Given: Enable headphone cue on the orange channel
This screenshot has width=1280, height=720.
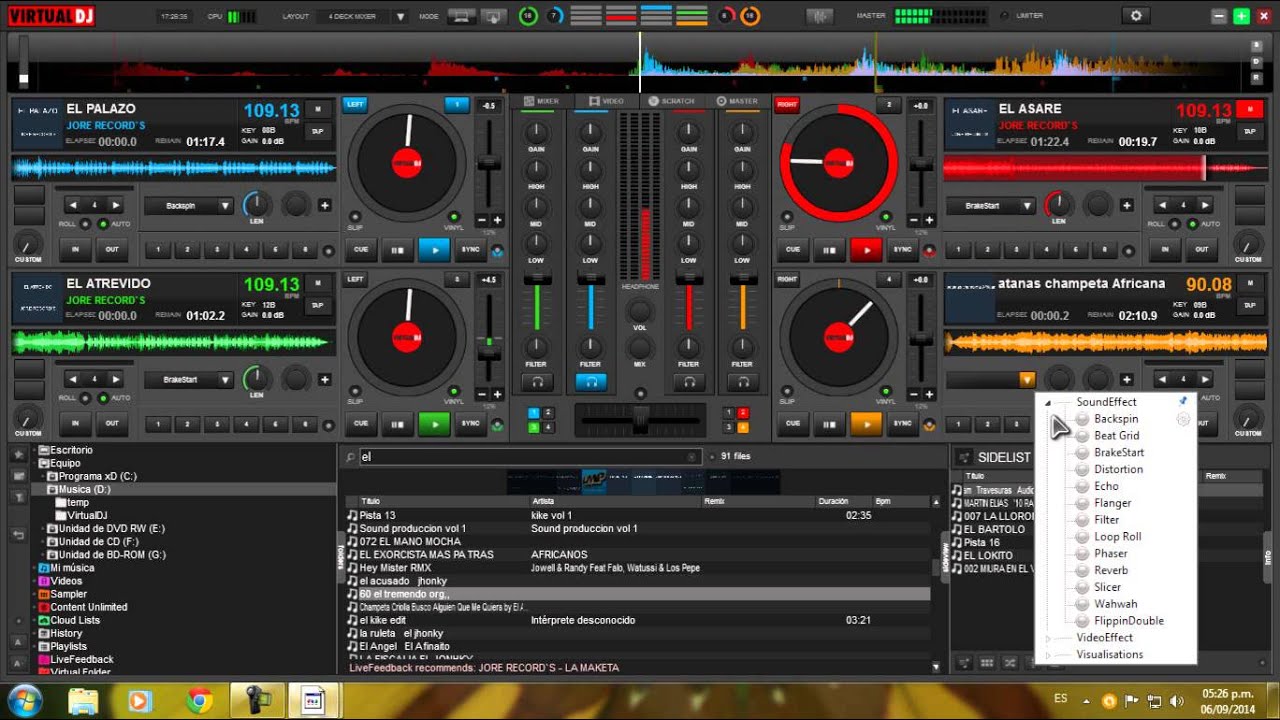Looking at the screenshot, I should (x=741, y=381).
